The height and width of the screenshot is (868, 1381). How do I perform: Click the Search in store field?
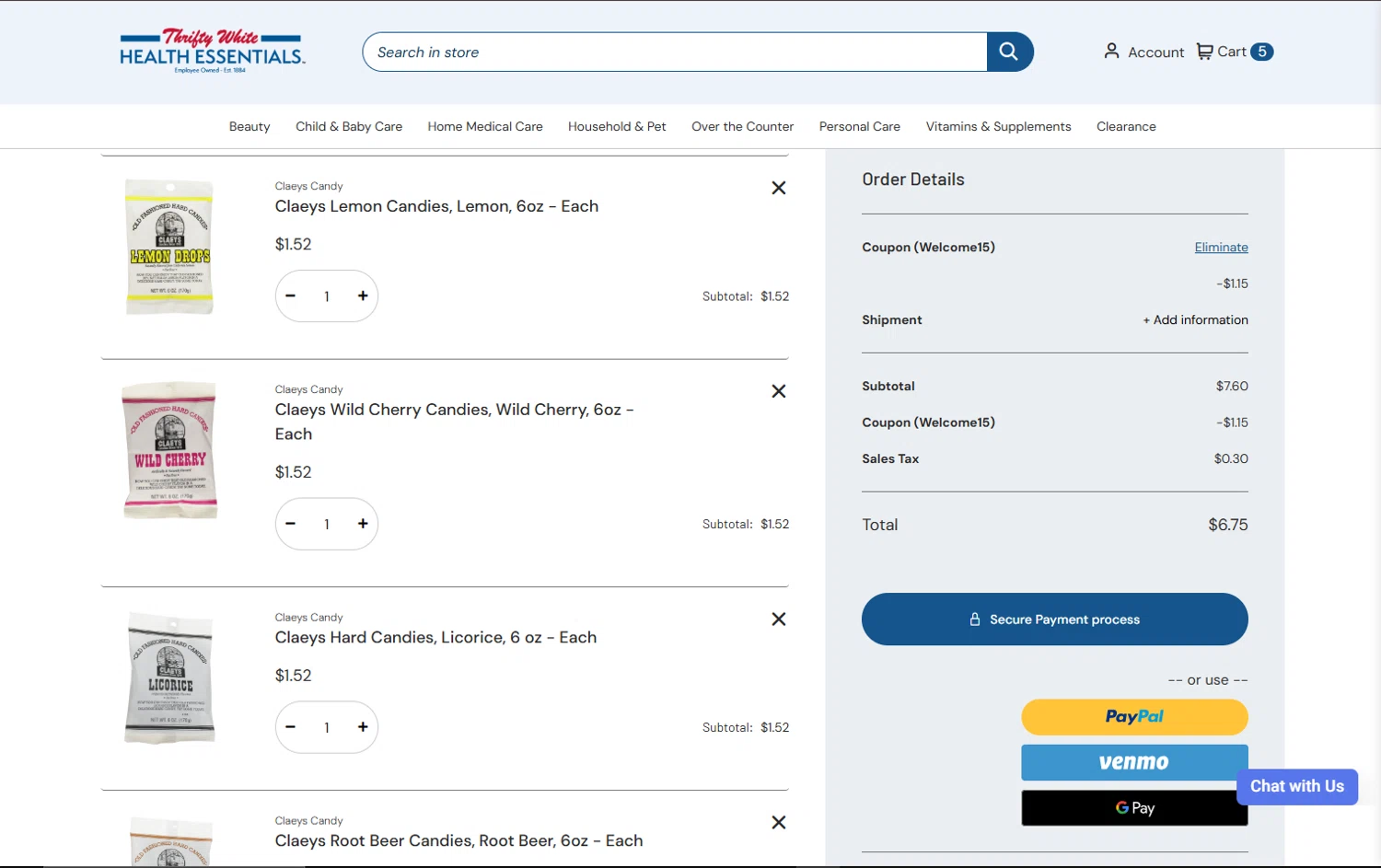pos(675,52)
